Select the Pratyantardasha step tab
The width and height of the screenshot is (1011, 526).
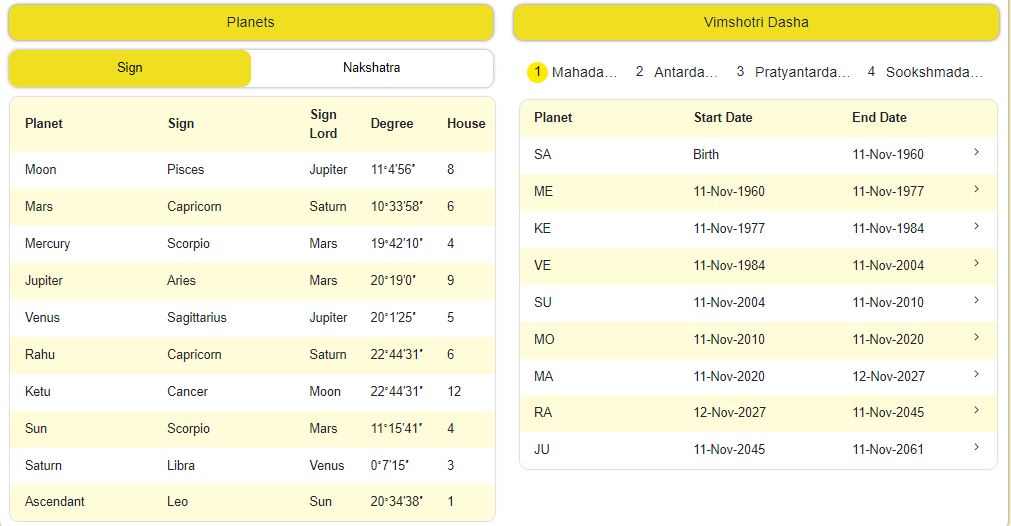tap(793, 72)
